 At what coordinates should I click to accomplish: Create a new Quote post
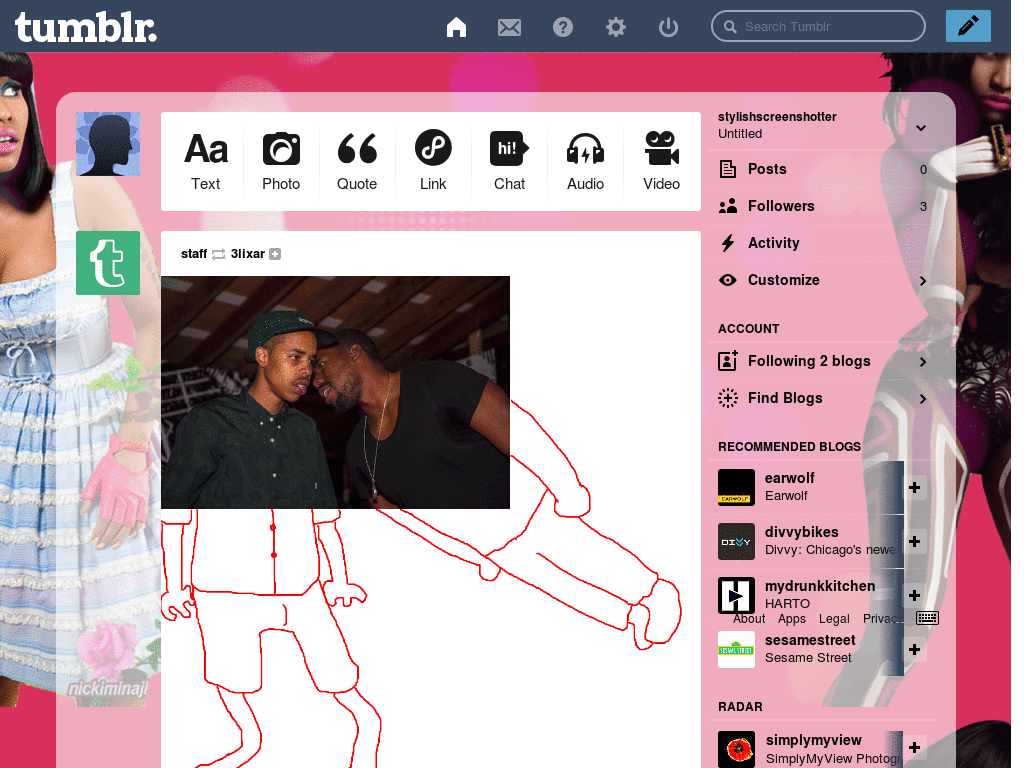(357, 161)
